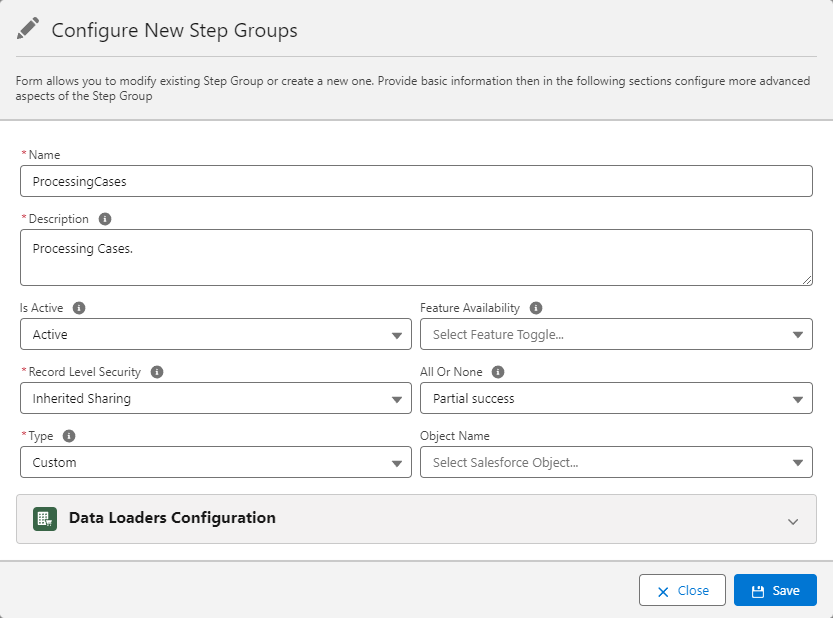The height and width of the screenshot is (618, 833).
Task: Click the Description text area
Action: coord(416,258)
